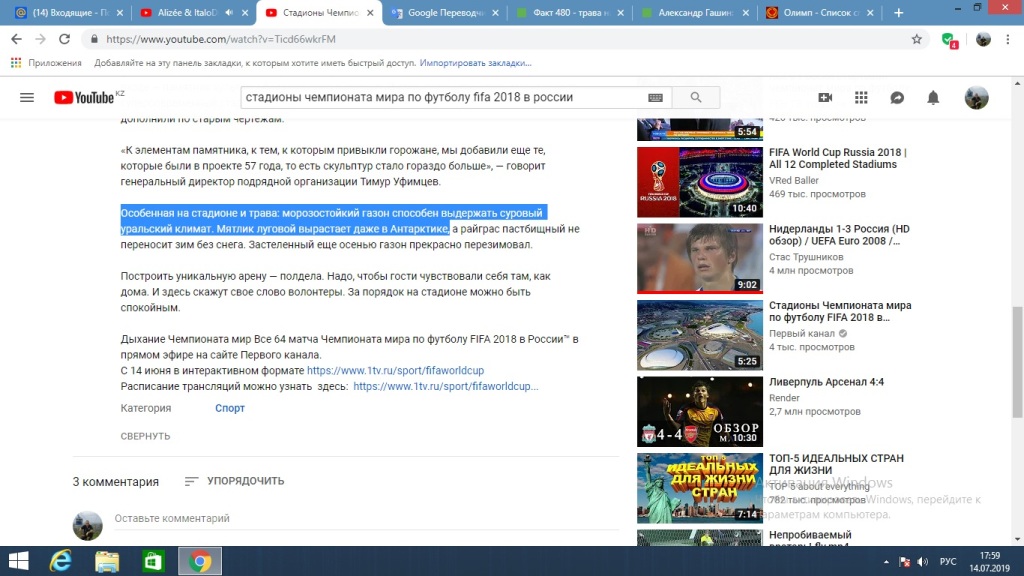Image resolution: width=1024 pixels, height=576 pixels.
Task: Open the 1tv.ru/sport/fifaworldcup link
Action: (x=395, y=370)
